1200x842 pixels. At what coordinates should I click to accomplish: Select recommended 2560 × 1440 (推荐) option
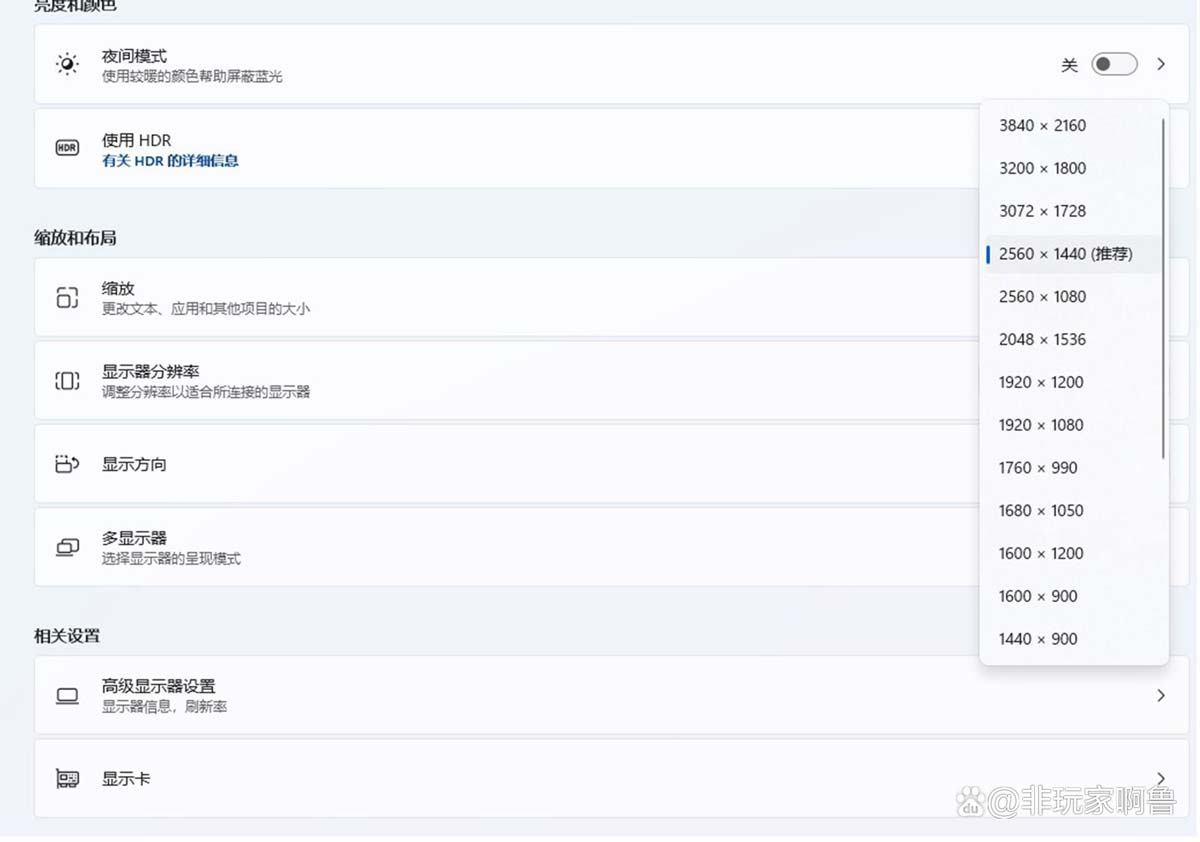[1065, 254]
